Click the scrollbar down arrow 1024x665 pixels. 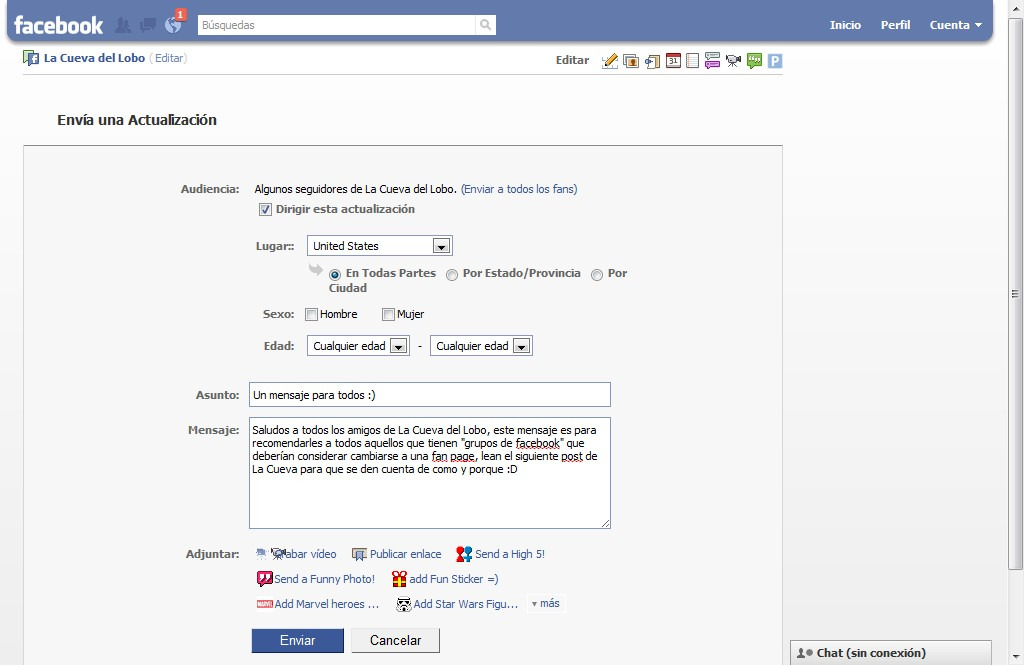[x=1016, y=657]
